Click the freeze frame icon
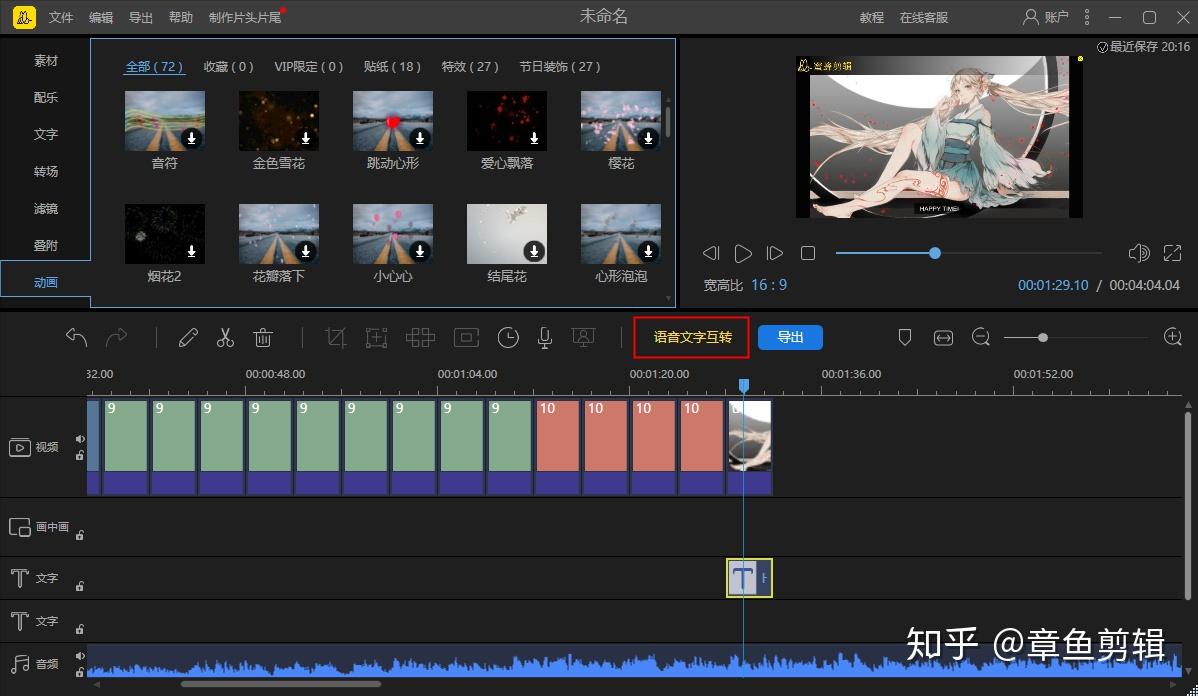1198x696 pixels. click(x=466, y=337)
